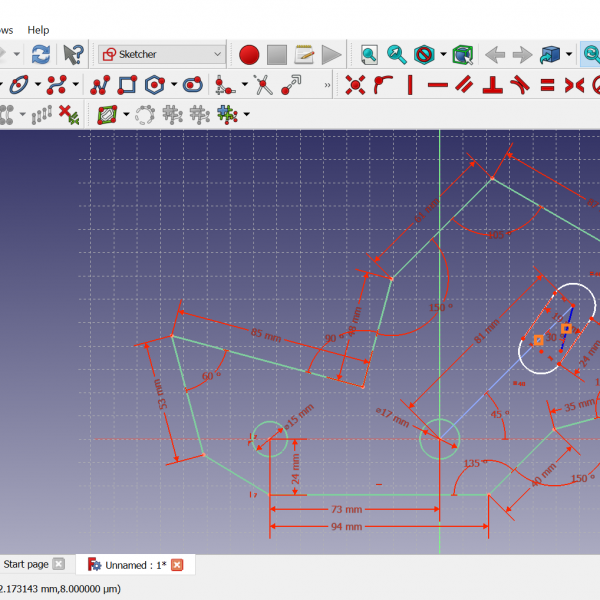Select the slot creation tool

(x=193, y=85)
